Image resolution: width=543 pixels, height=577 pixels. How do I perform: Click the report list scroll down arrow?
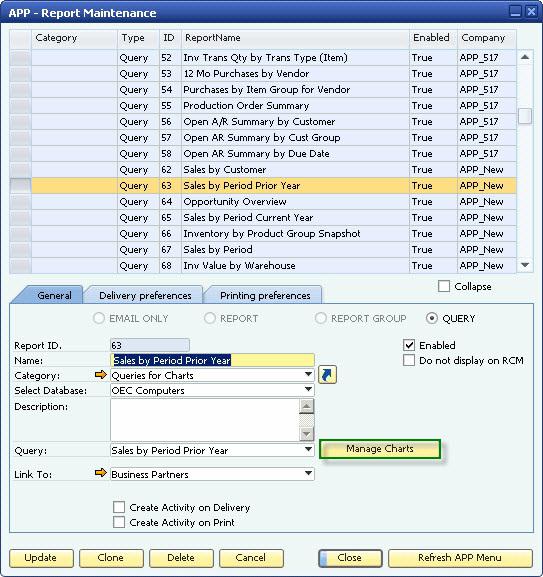pyautogui.click(x=525, y=265)
